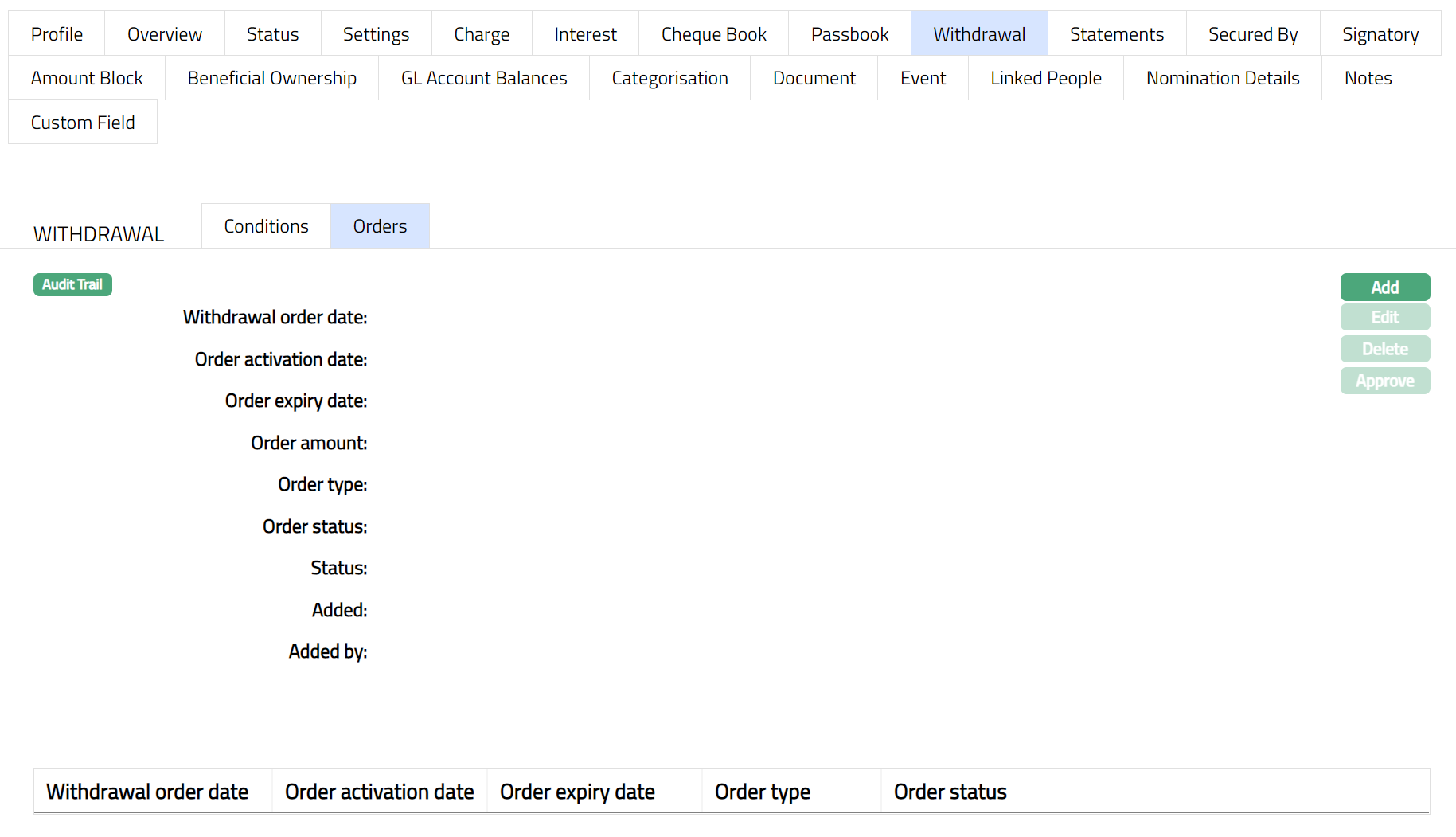The width and height of the screenshot is (1456, 837).
Task: Open the Custom Field tab
Action: pyautogui.click(x=83, y=123)
